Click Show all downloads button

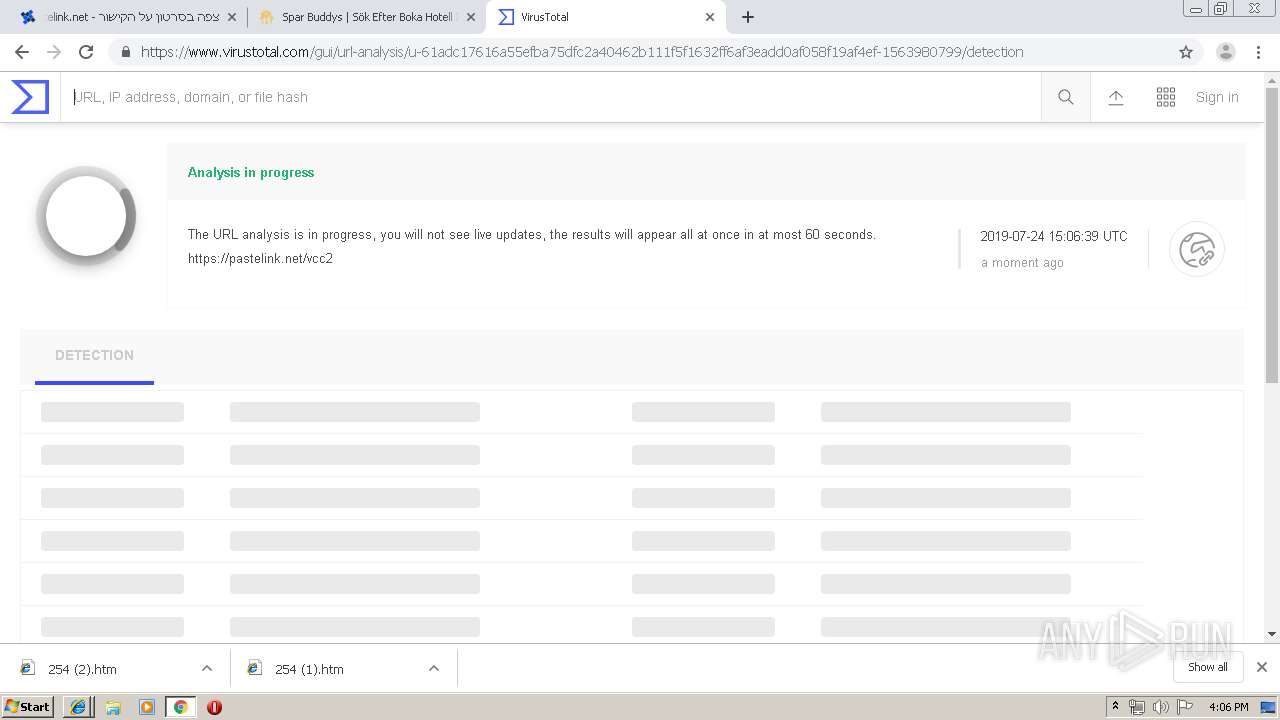pyautogui.click(x=1208, y=667)
